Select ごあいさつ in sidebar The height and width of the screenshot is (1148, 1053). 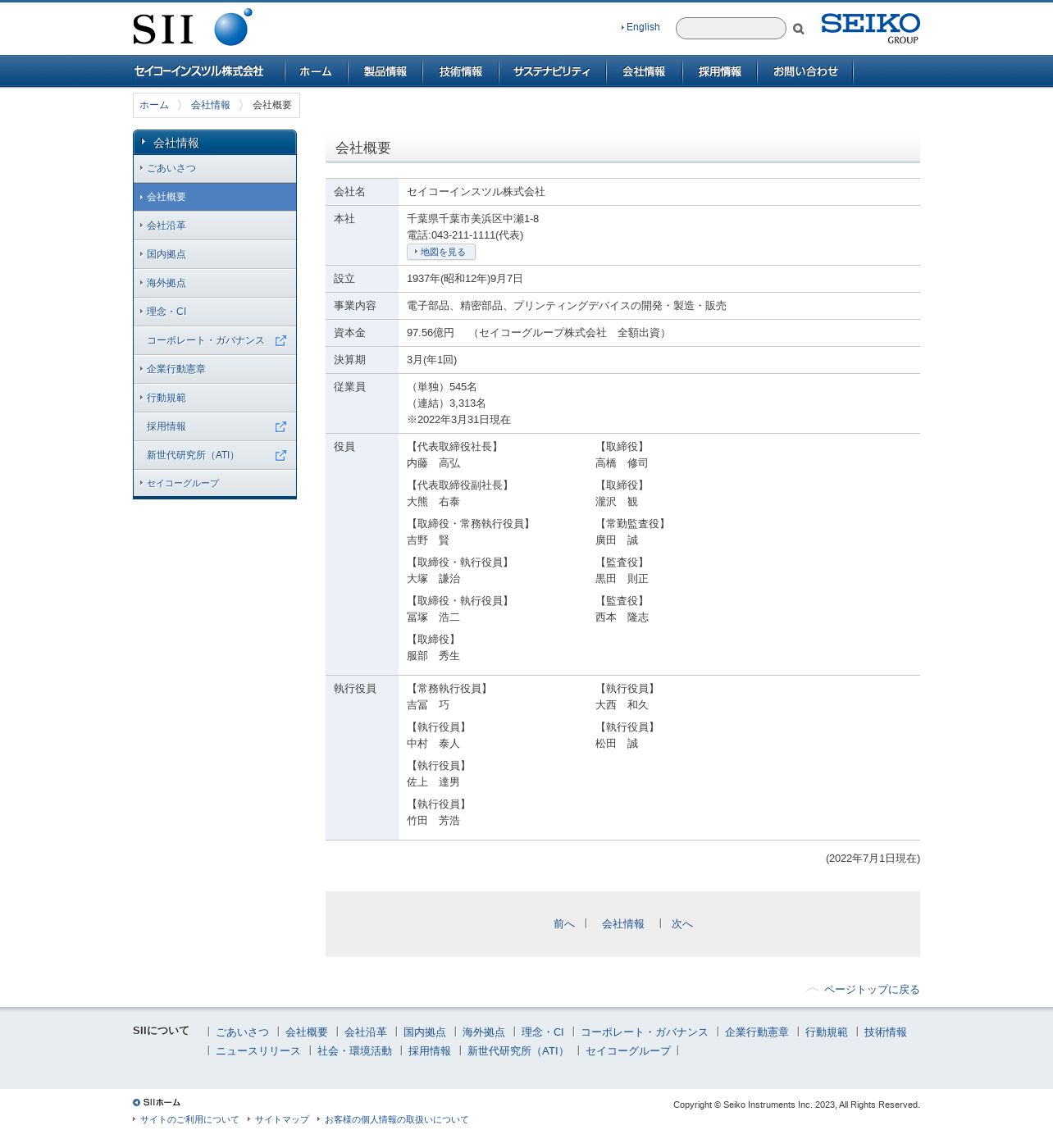click(x=215, y=168)
